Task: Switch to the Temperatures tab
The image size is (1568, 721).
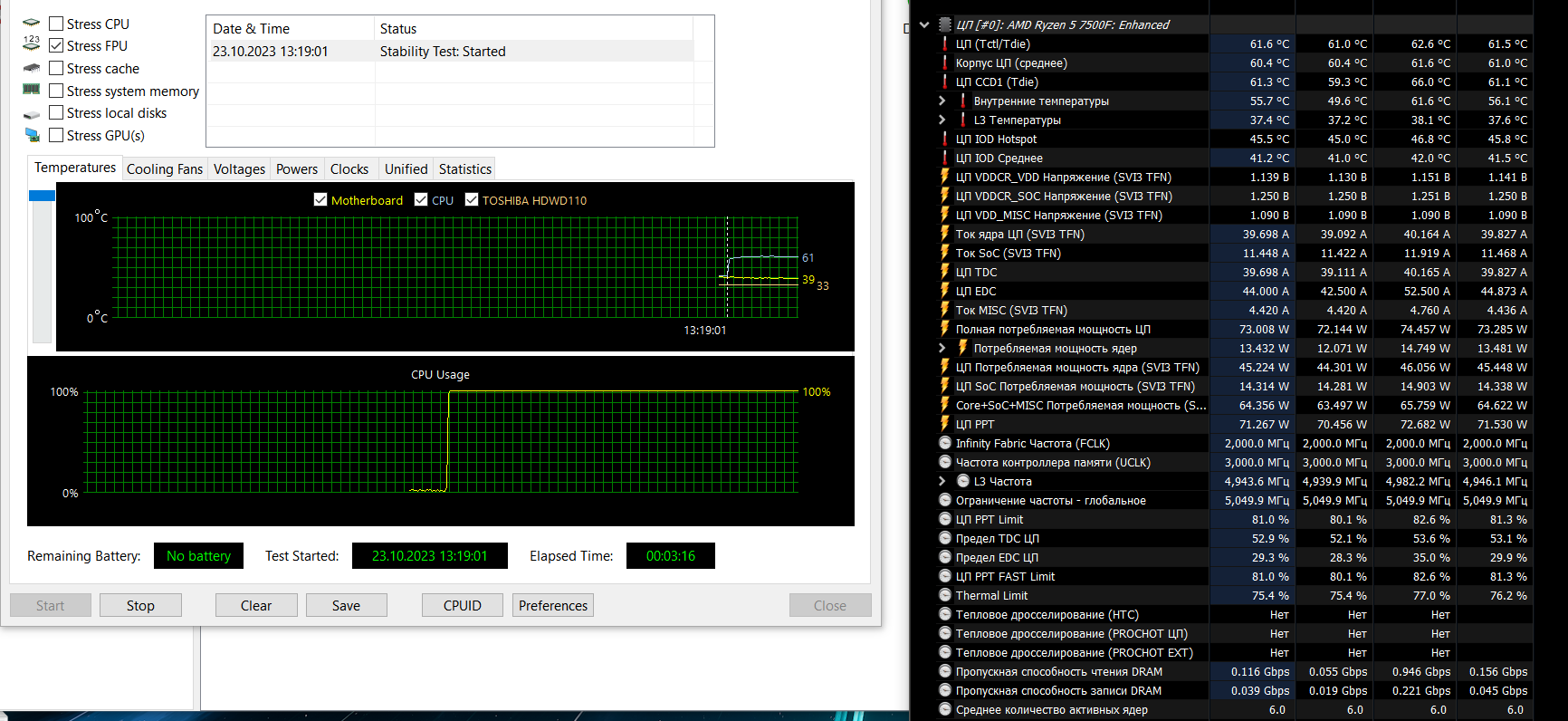Action: coord(75,168)
